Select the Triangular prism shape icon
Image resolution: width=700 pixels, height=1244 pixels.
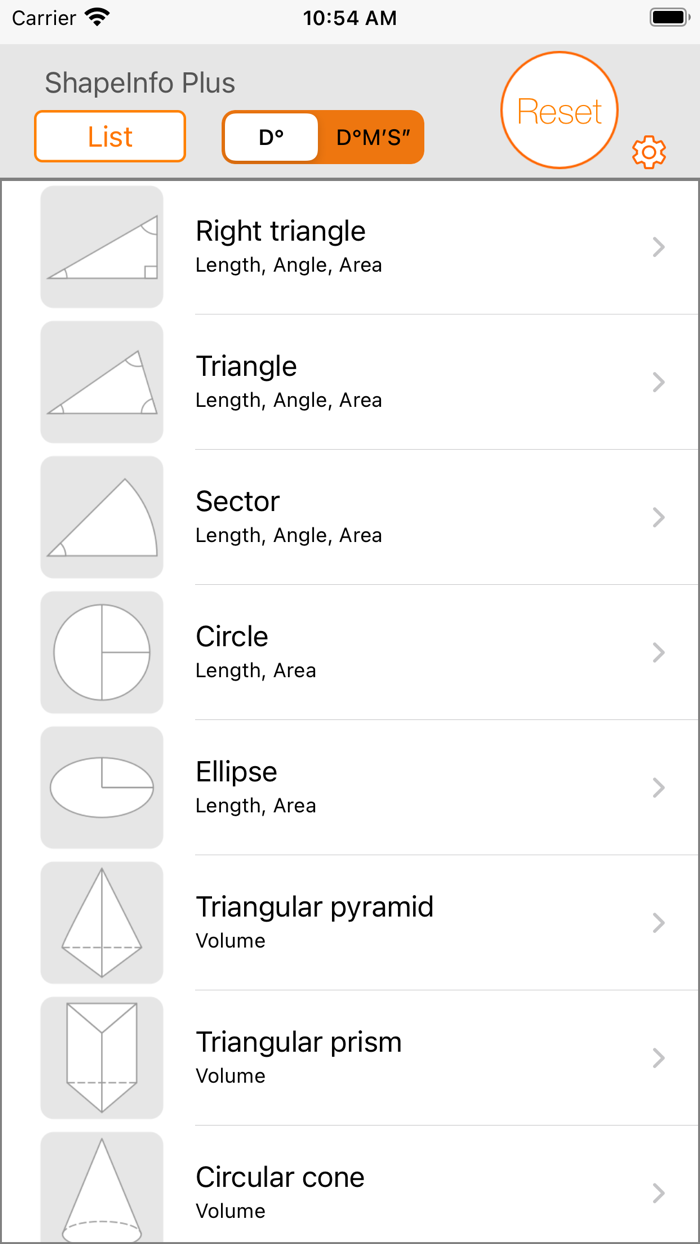point(101,1056)
